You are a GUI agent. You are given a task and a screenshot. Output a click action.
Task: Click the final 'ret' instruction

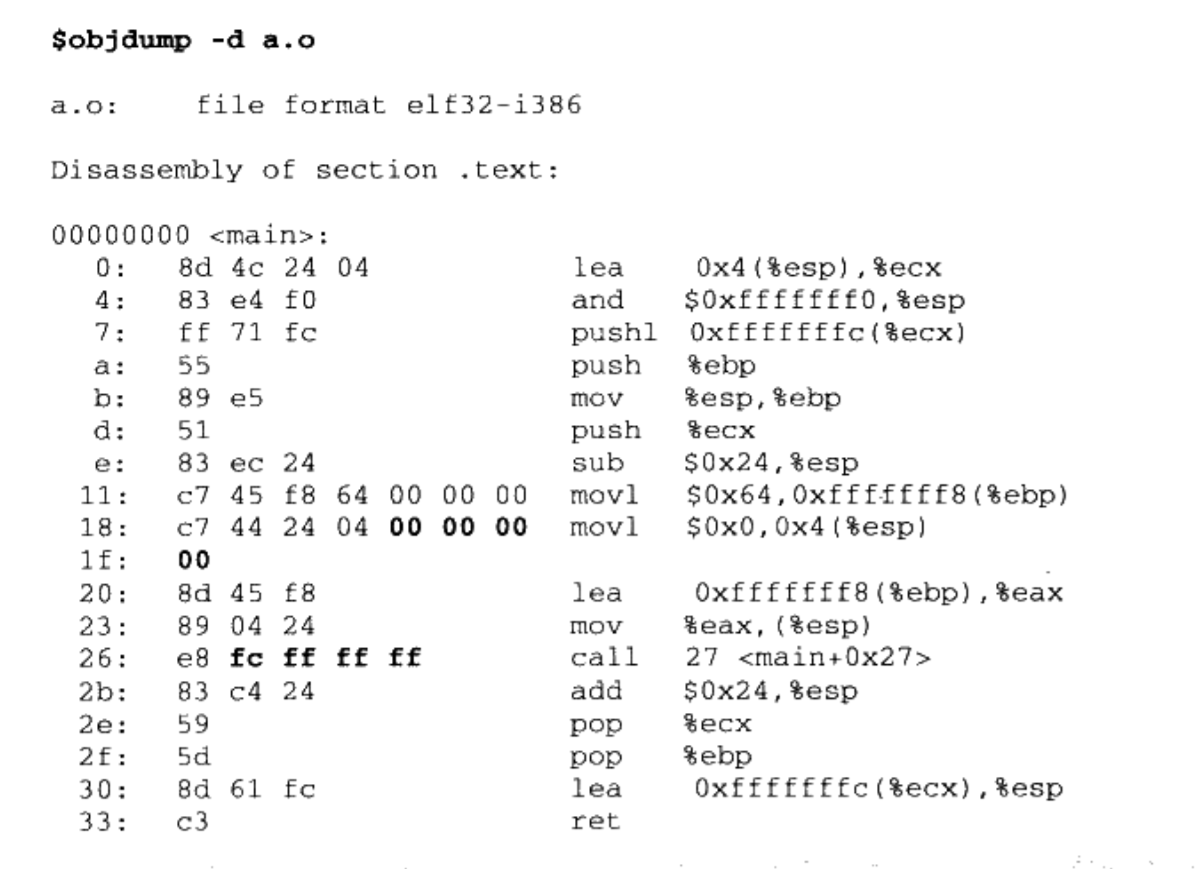click(595, 821)
